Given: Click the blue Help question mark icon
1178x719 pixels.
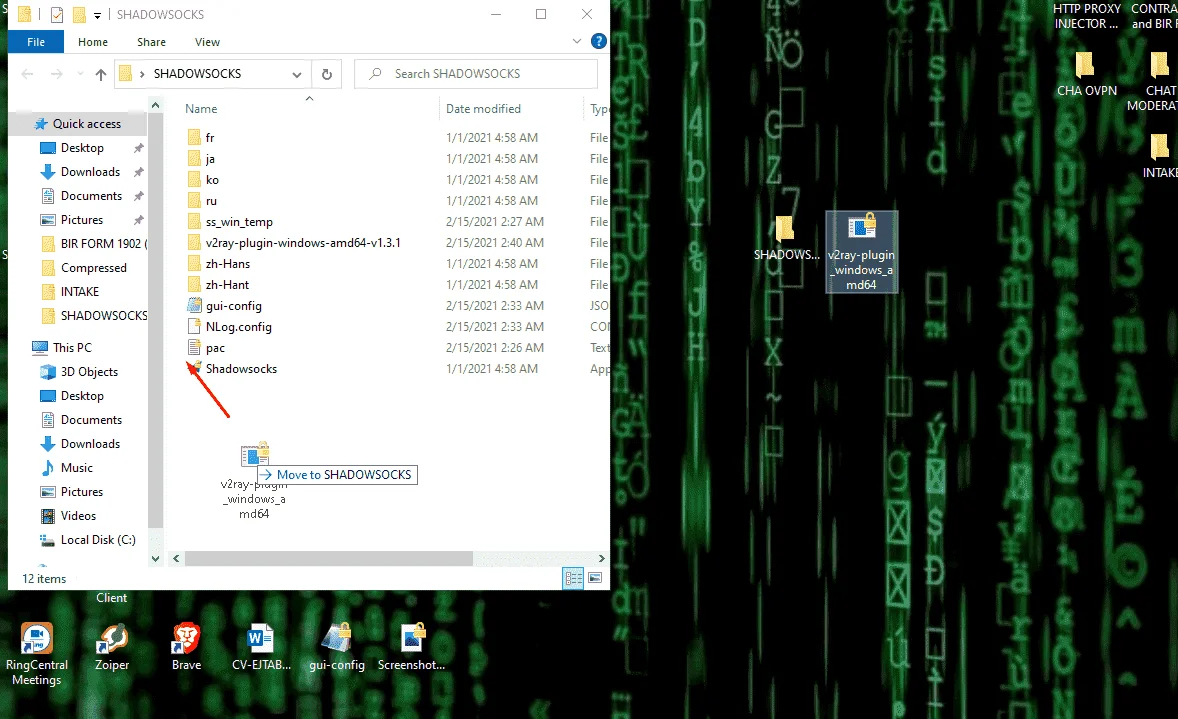Looking at the screenshot, I should pyautogui.click(x=599, y=41).
